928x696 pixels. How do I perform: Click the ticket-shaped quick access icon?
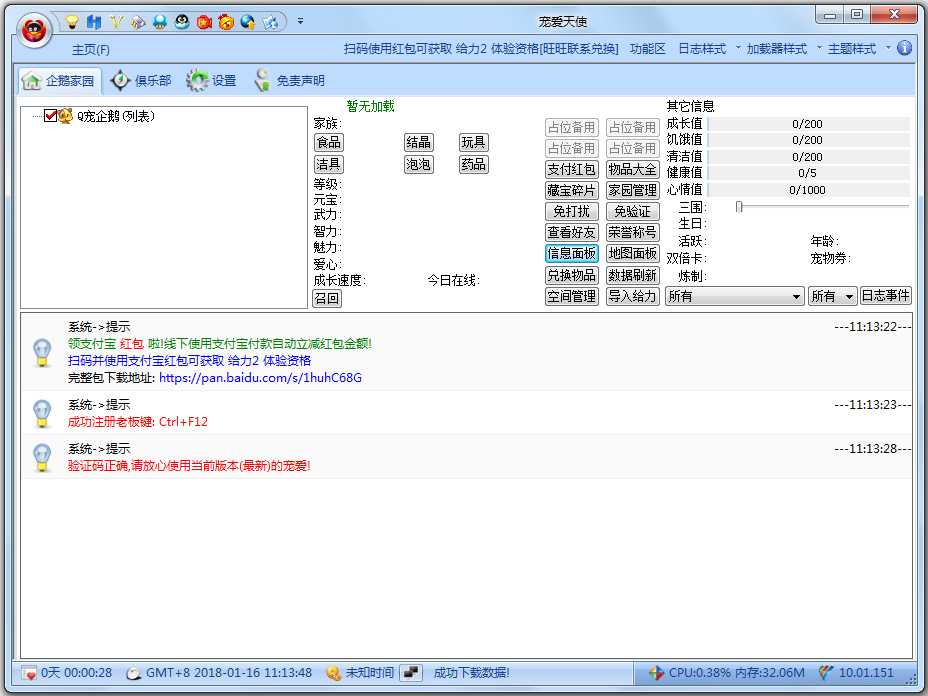[138, 22]
